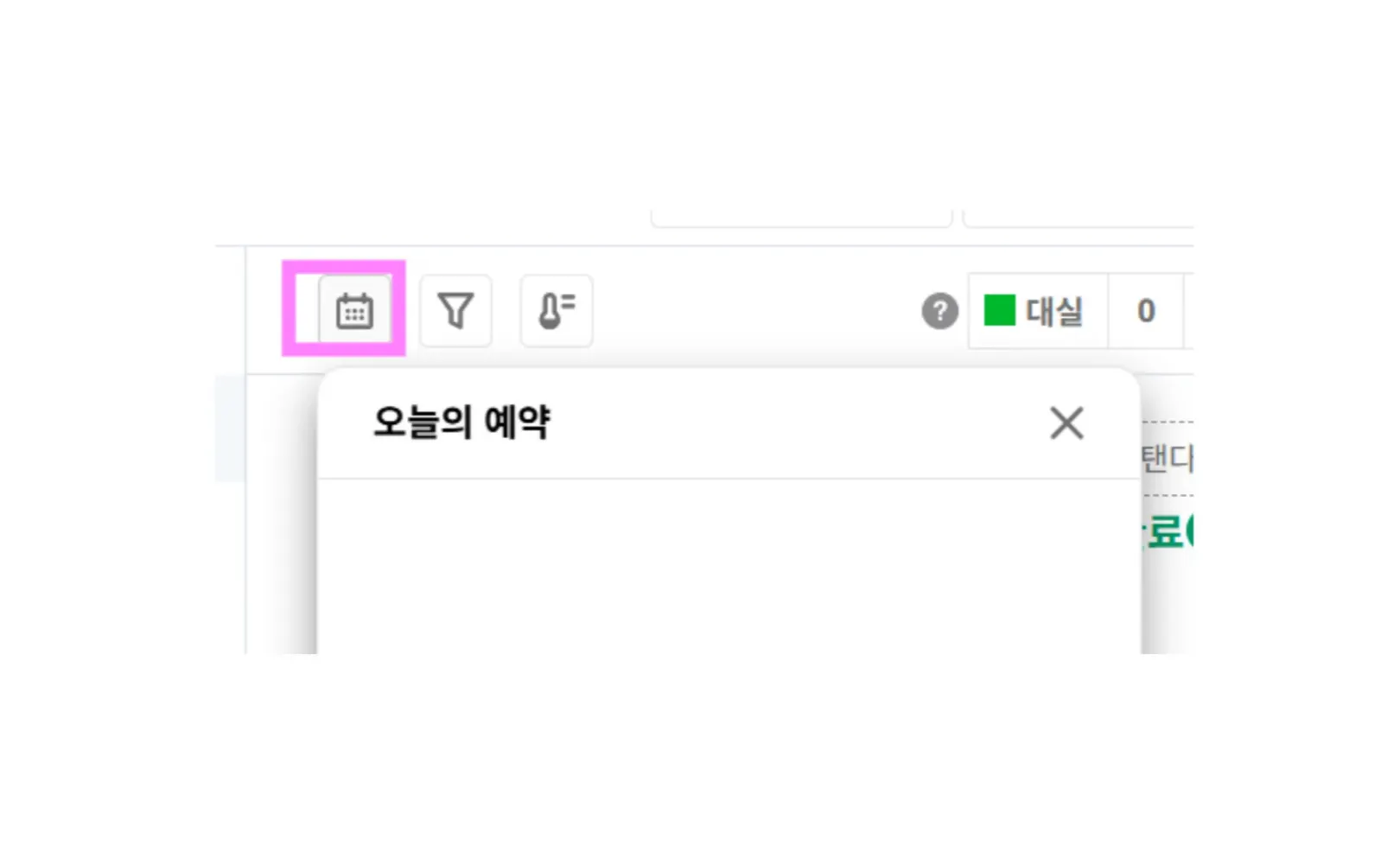Click the narrow left sidebar column
Image resolution: width=1400 pixels, height=864 pixels.
(x=231, y=449)
